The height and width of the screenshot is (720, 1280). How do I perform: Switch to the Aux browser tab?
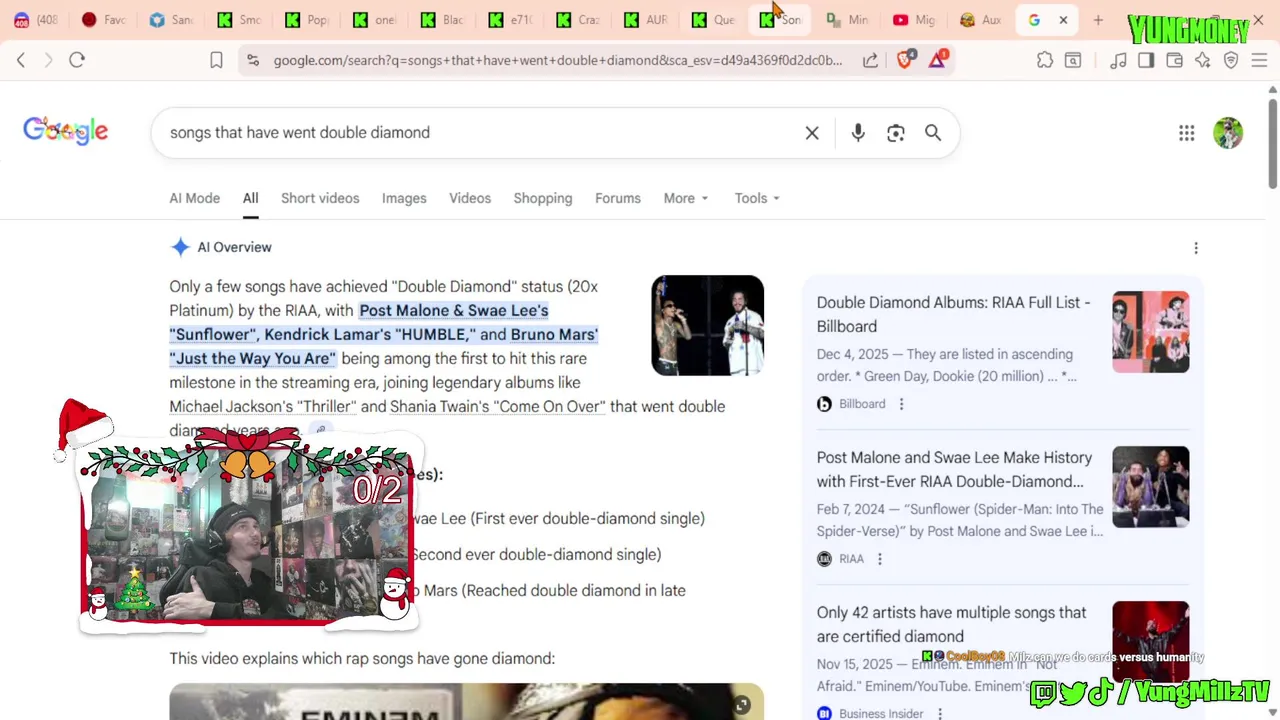pyautogui.click(x=980, y=20)
